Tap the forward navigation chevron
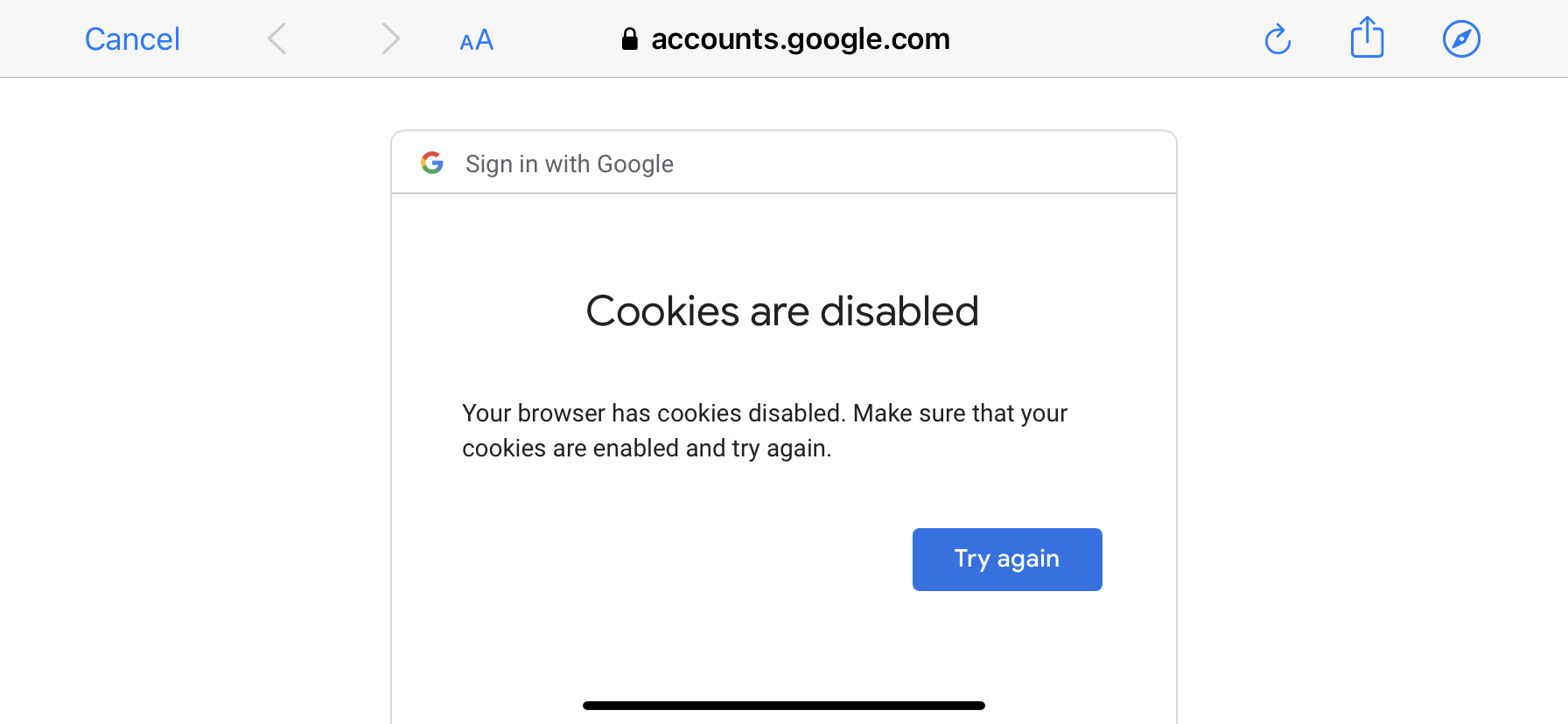The width and height of the screenshot is (1568, 724). point(390,38)
